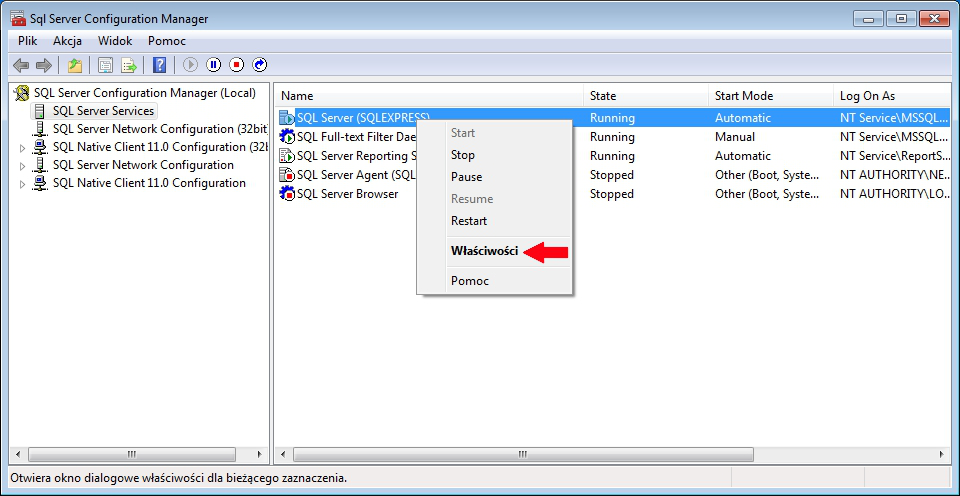The image size is (960, 496).
Task: Select the SQL Server Browser row name
Action: click(348, 194)
